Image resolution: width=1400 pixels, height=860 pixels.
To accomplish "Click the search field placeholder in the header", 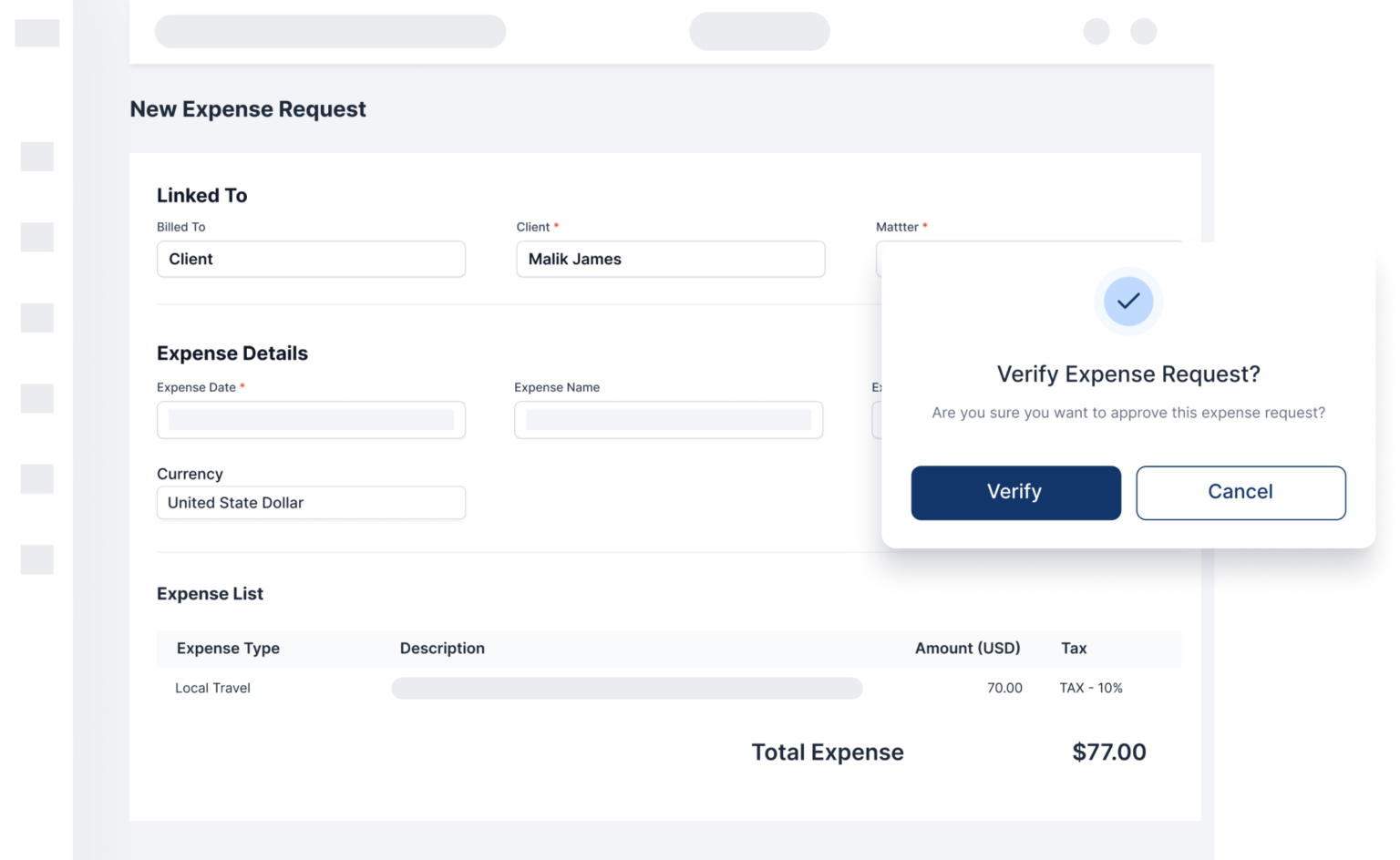I will point(330,31).
